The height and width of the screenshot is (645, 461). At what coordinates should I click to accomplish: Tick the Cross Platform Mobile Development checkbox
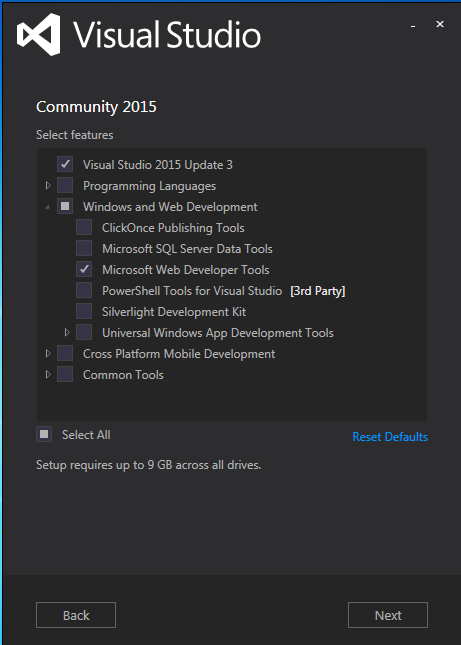(65, 353)
